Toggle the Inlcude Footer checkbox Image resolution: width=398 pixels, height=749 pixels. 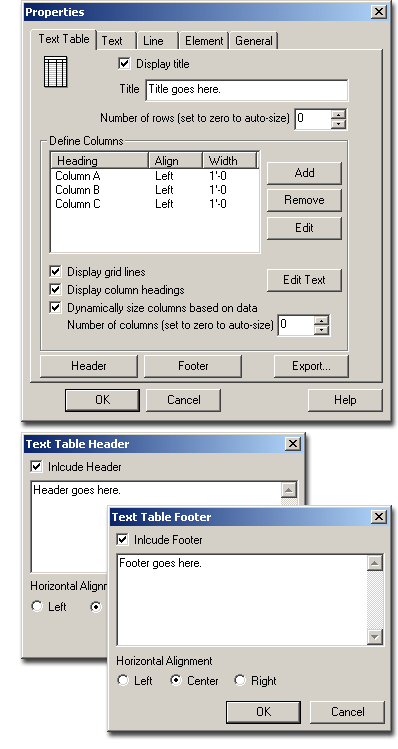click(x=122, y=540)
